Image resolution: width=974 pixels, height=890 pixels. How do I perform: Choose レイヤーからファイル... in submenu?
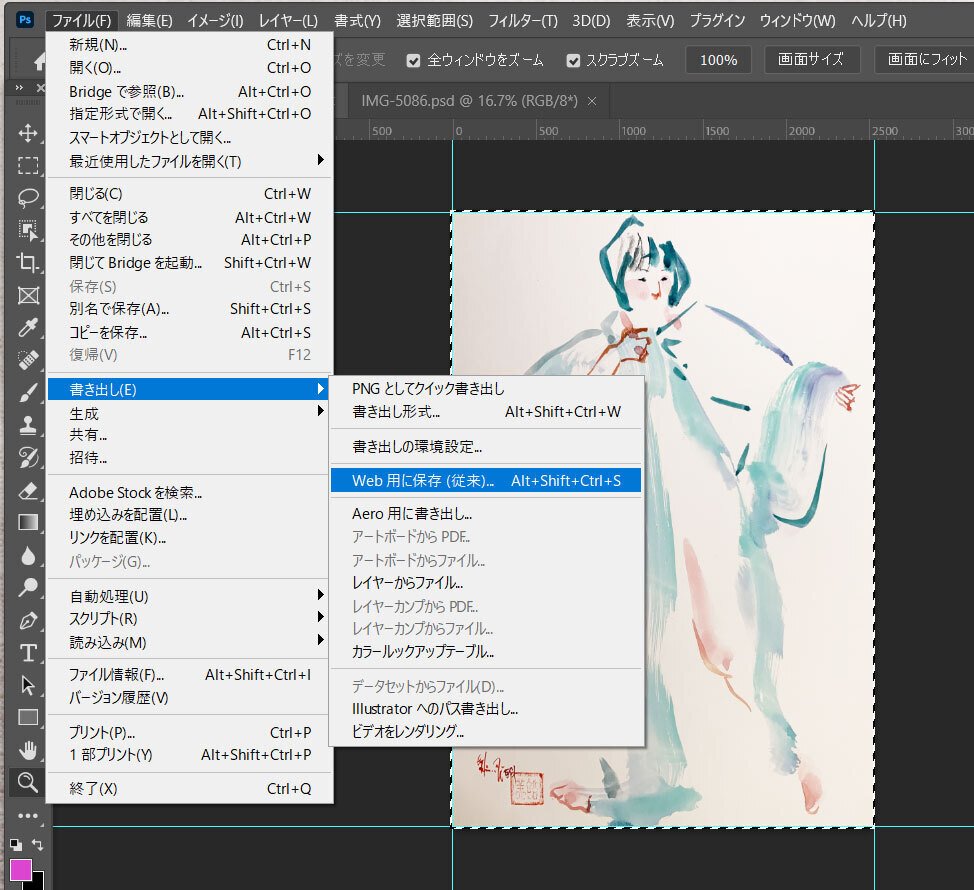coord(486,583)
